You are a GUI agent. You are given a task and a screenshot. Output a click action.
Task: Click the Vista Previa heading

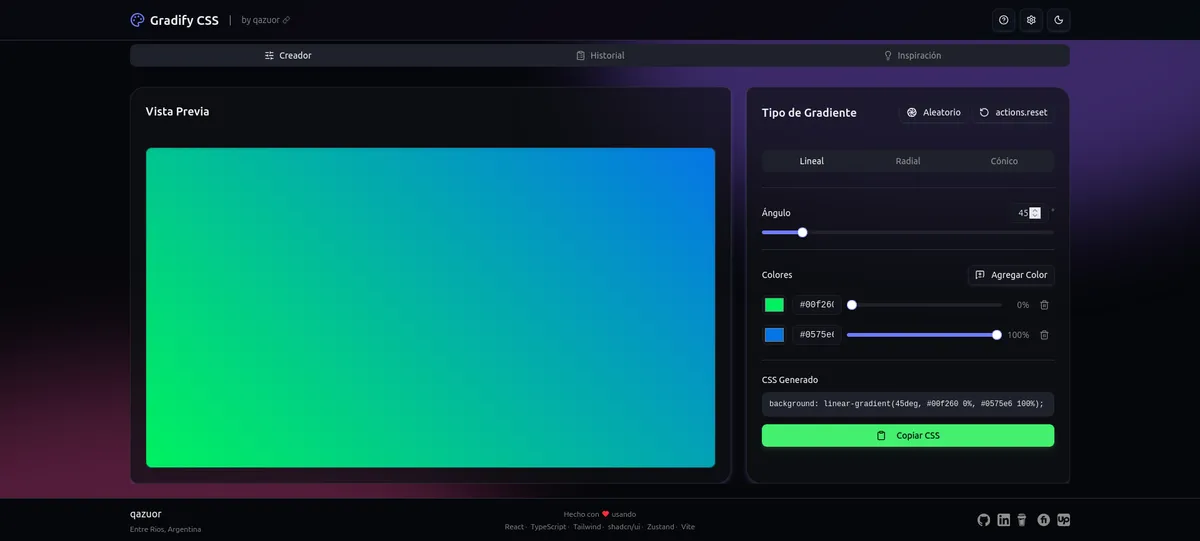click(x=177, y=112)
